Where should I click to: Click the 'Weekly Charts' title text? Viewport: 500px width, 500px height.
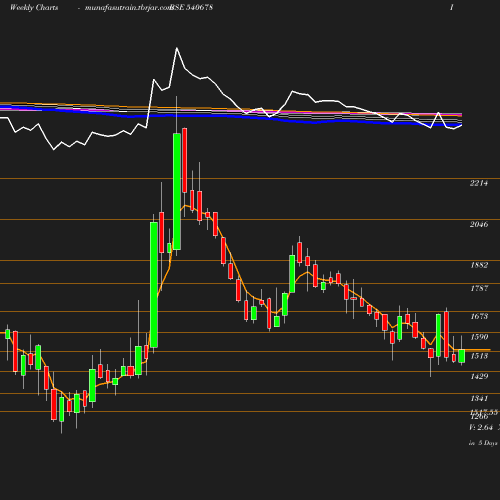[34, 7]
